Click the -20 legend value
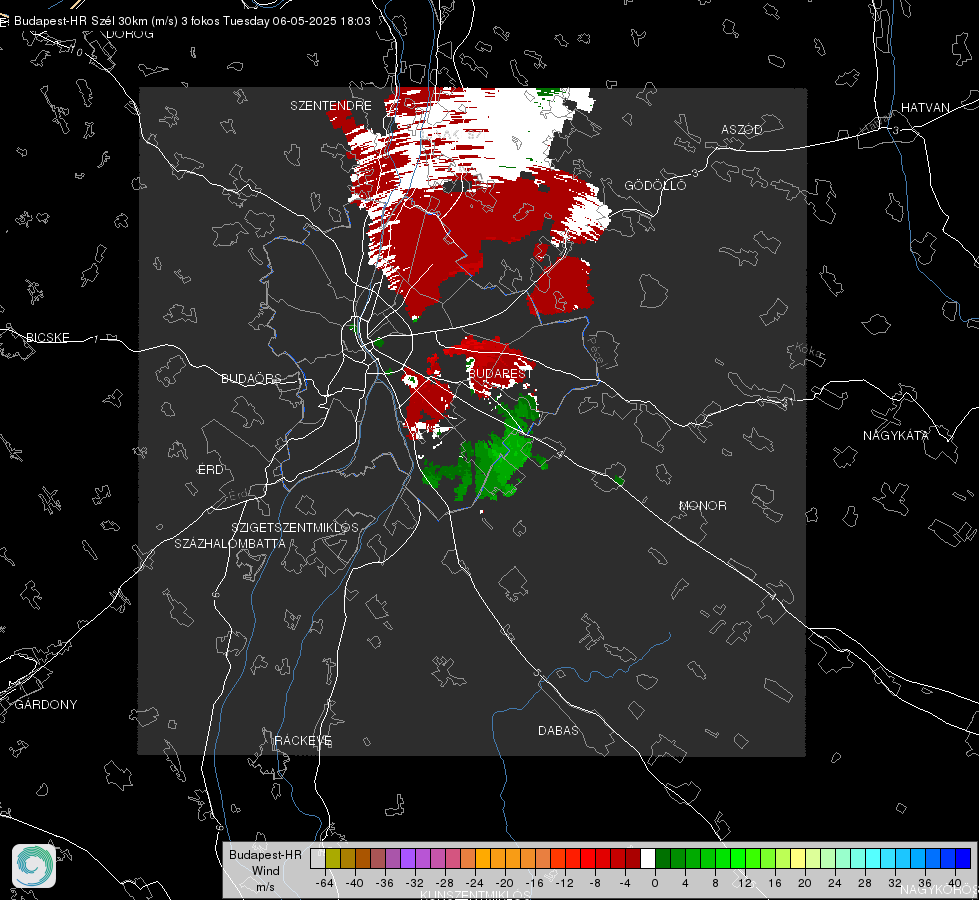This screenshot has width=979, height=900. 504,883
